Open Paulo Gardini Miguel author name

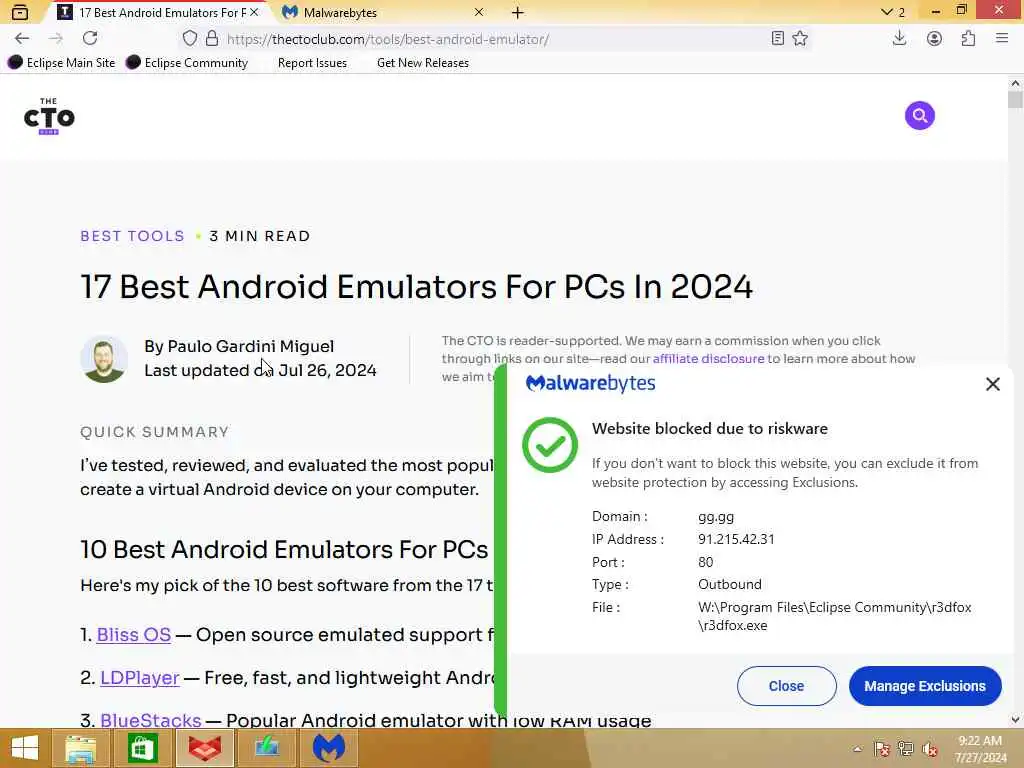251,346
